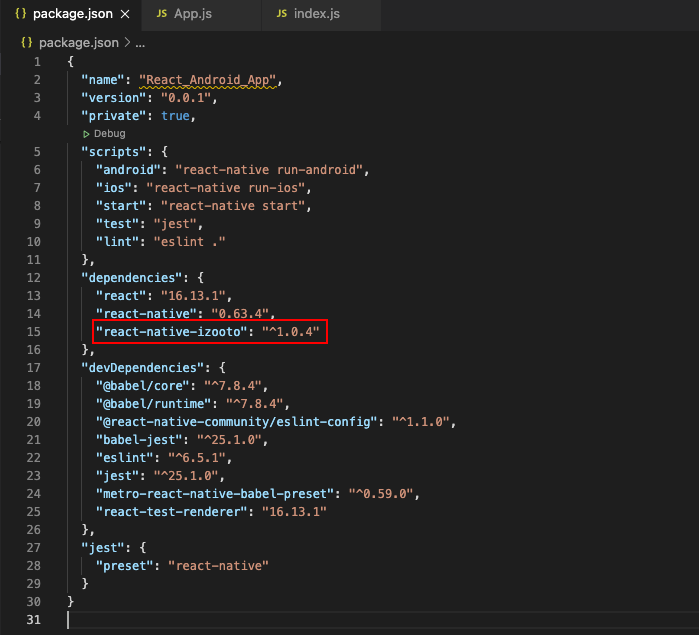Click the "eslint ." lint value

point(189,242)
